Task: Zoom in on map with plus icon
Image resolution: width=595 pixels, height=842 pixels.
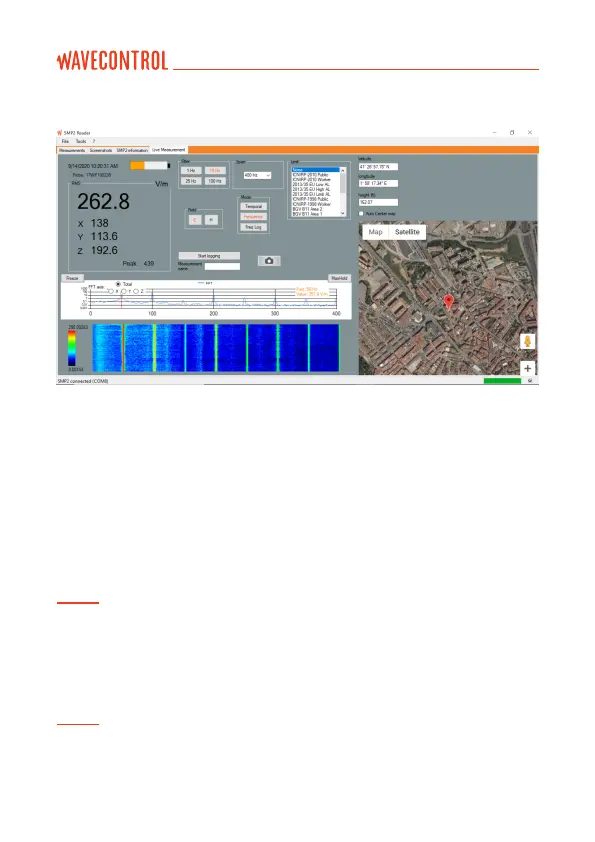Action: pyautogui.click(x=527, y=368)
